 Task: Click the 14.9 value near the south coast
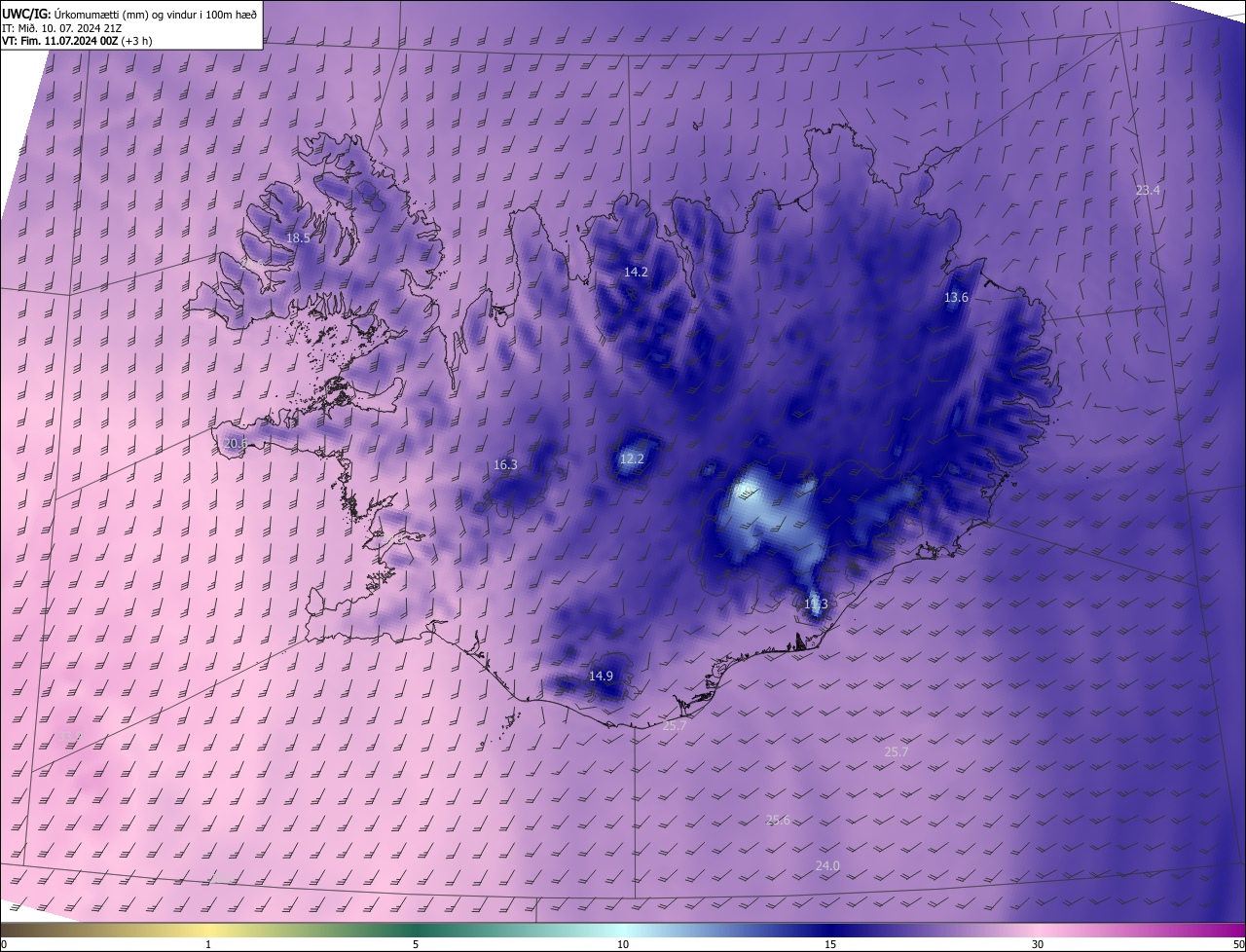coord(601,677)
